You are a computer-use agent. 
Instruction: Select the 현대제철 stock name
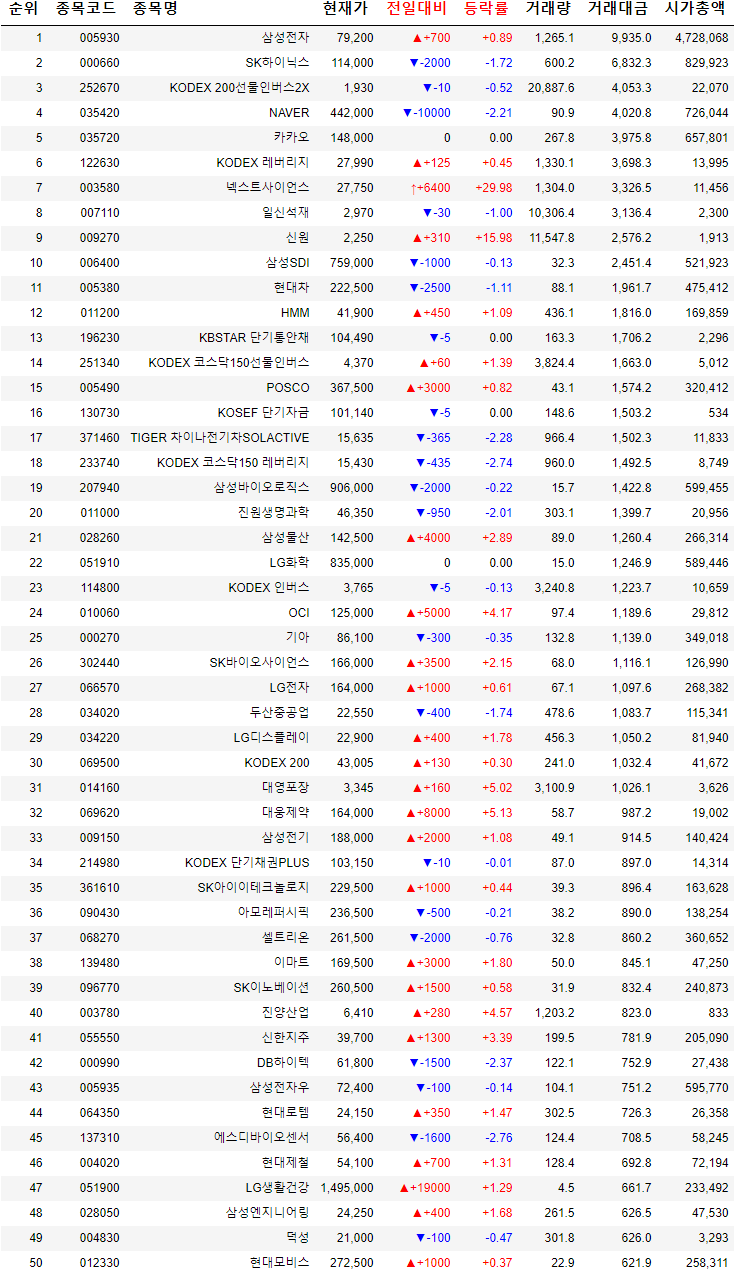(285, 1163)
